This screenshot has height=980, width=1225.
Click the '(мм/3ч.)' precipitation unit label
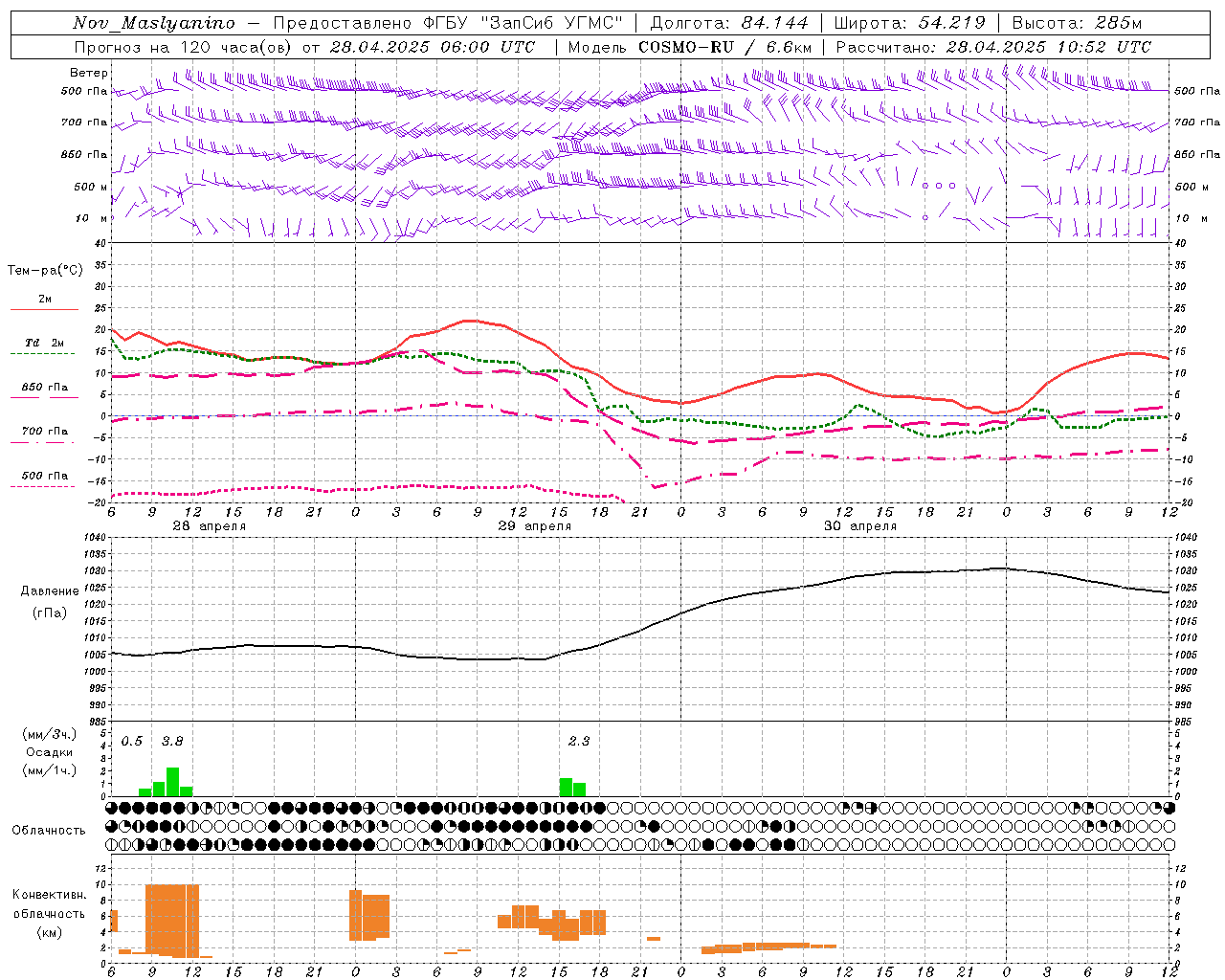click(x=49, y=734)
